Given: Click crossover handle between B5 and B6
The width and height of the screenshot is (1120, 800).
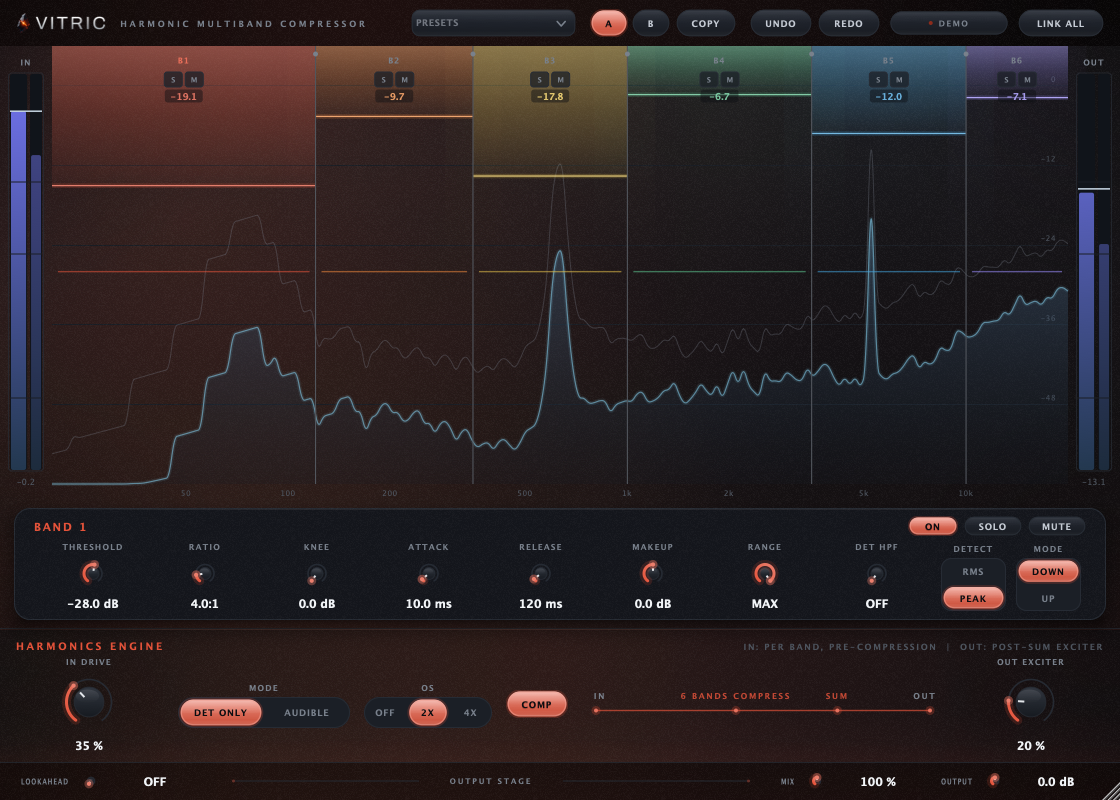Looking at the screenshot, I should pos(966,53).
